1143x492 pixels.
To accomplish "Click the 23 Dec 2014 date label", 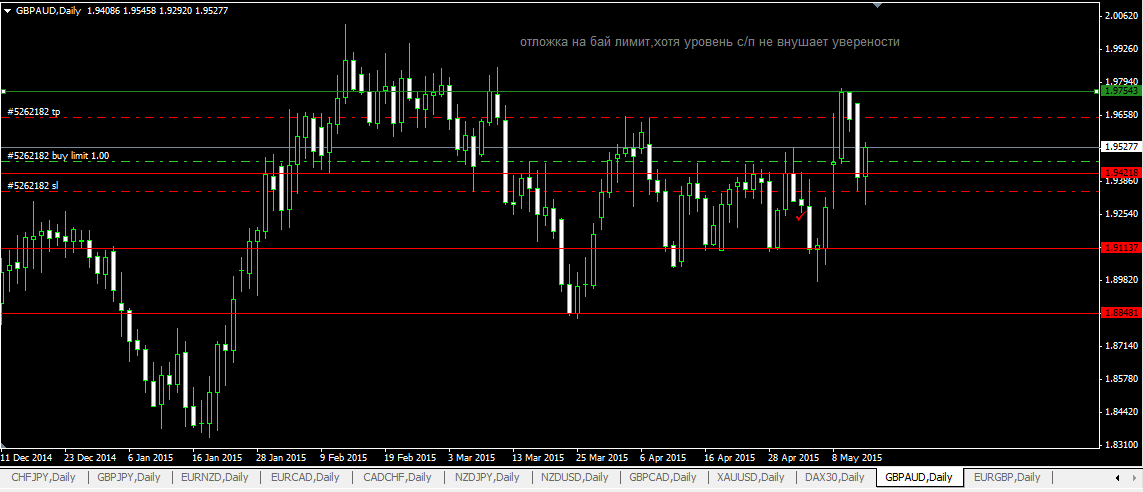I will 90,458.
